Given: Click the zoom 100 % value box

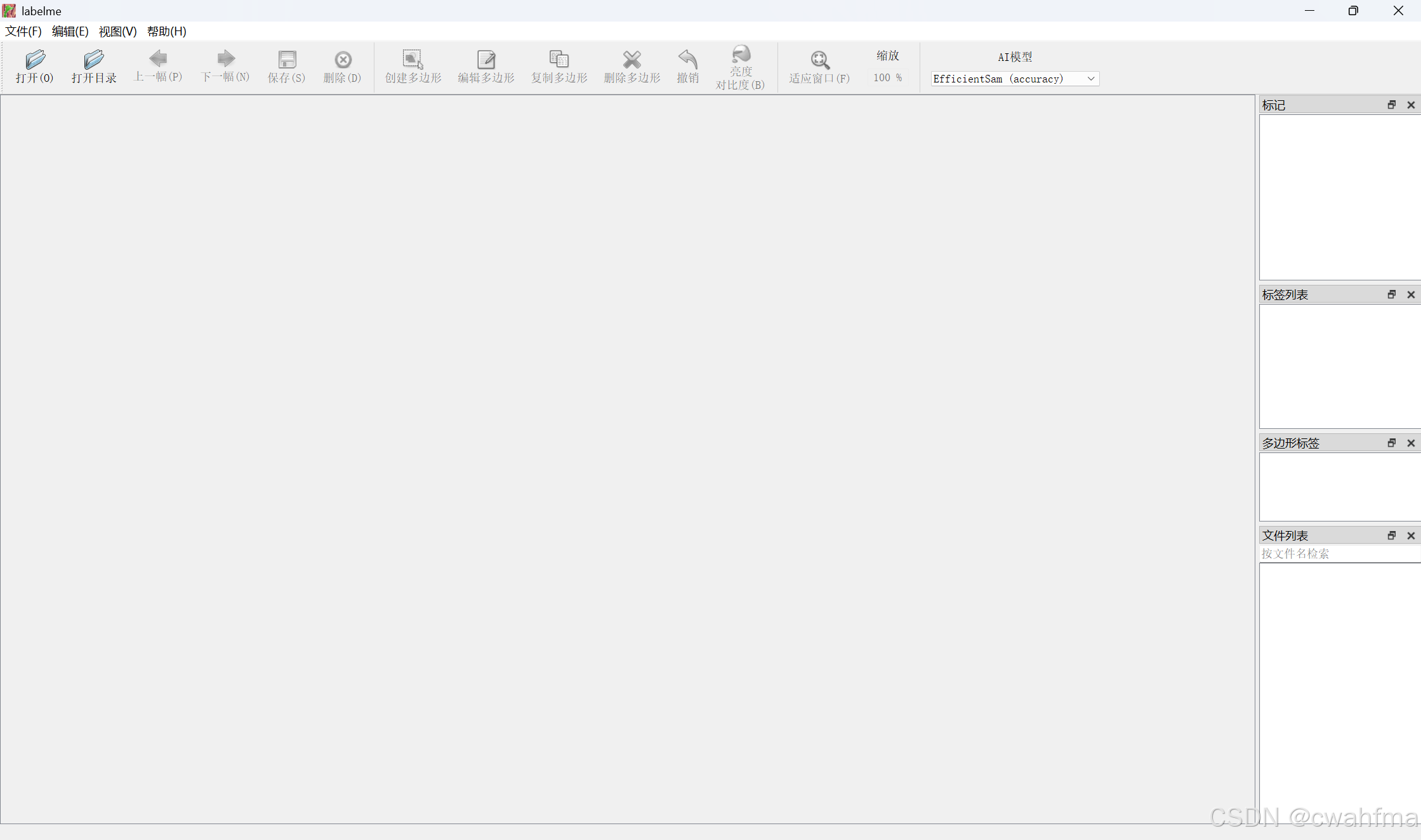Looking at the screenshot, I should pyautogui.click(x=887, y=77).
